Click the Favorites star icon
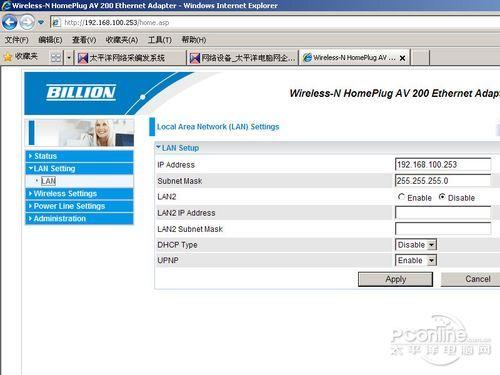This screenshot has width=500, height=375. (8, 57)
